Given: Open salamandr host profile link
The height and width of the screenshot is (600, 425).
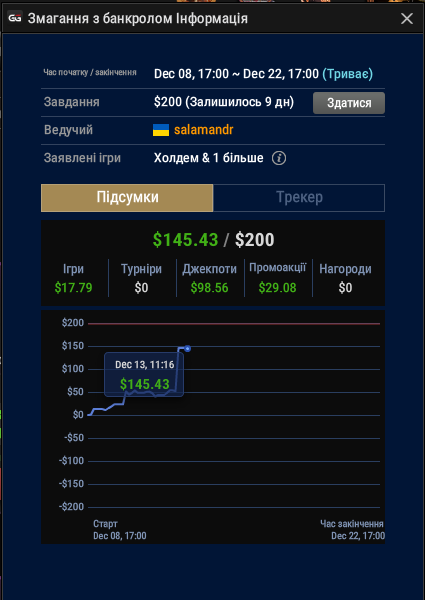Looking at the screenshot, I should point(204,130).
